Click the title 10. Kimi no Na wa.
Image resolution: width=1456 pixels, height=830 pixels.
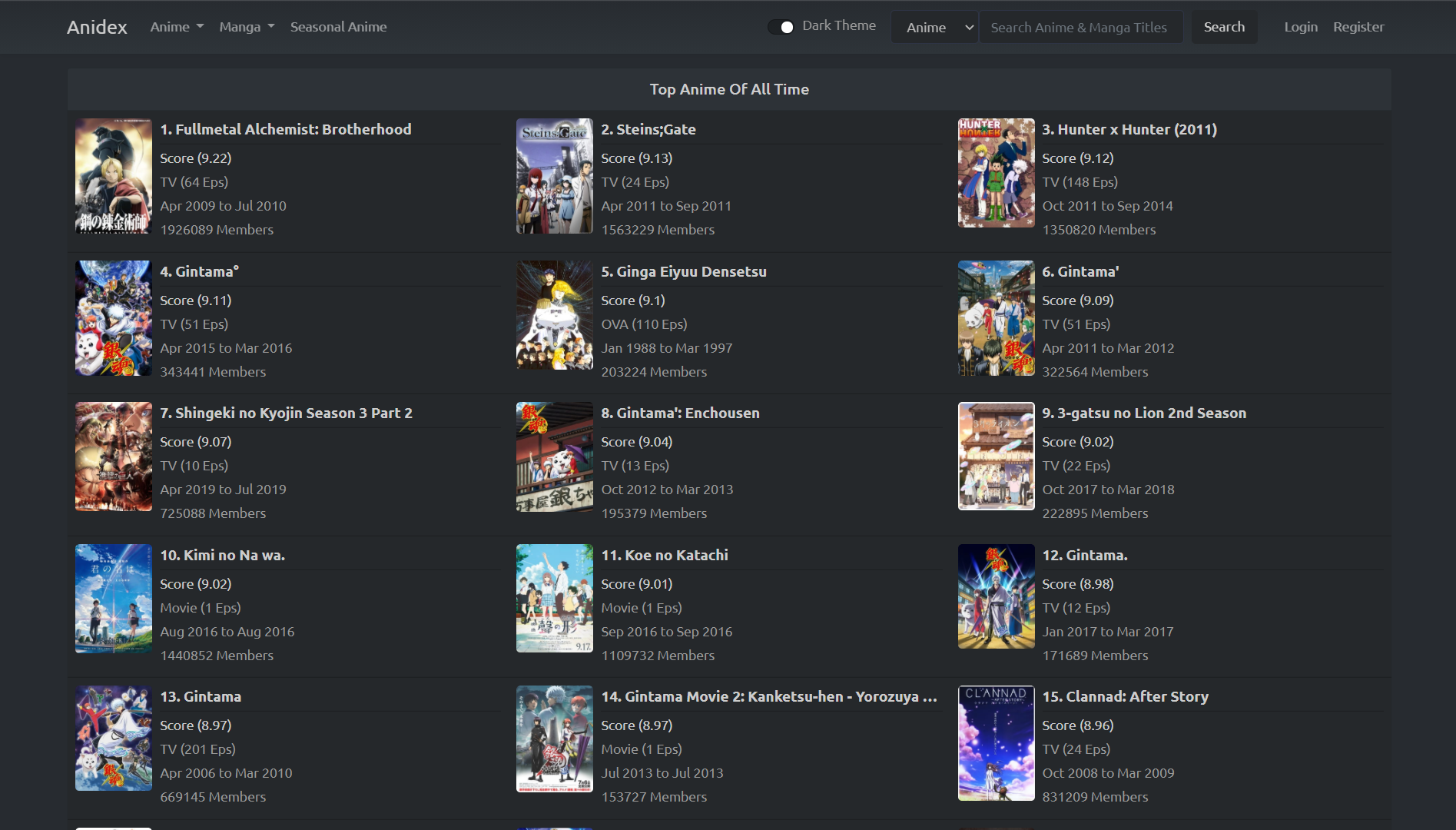(x=222, y=555)
